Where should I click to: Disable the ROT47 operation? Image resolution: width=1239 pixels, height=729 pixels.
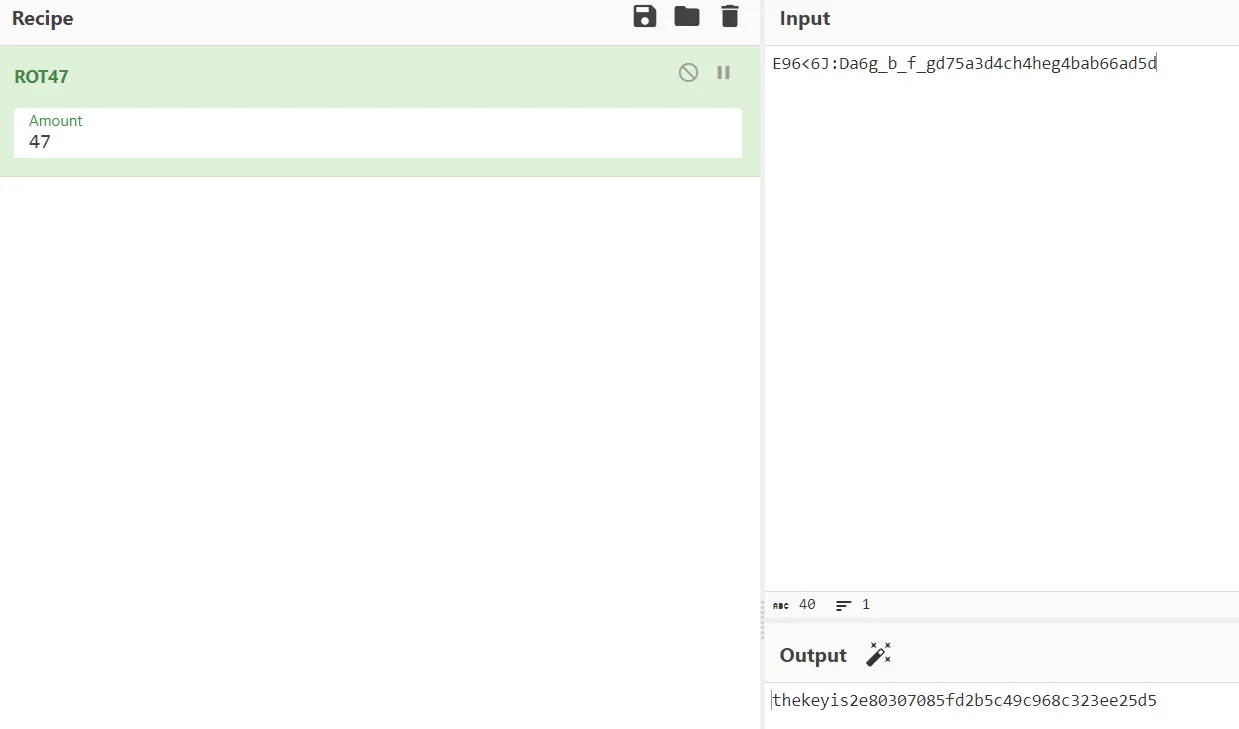(x=688, y=72)
